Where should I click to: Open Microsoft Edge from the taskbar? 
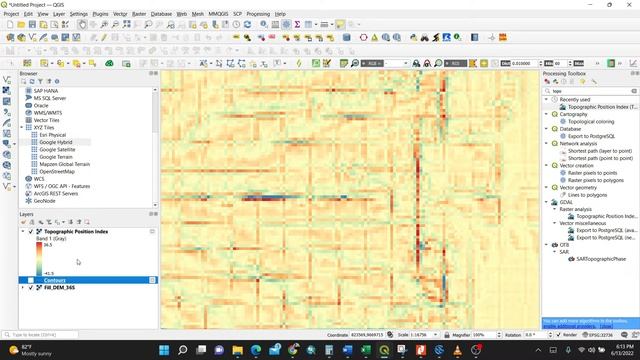click(x=256, y=350)
